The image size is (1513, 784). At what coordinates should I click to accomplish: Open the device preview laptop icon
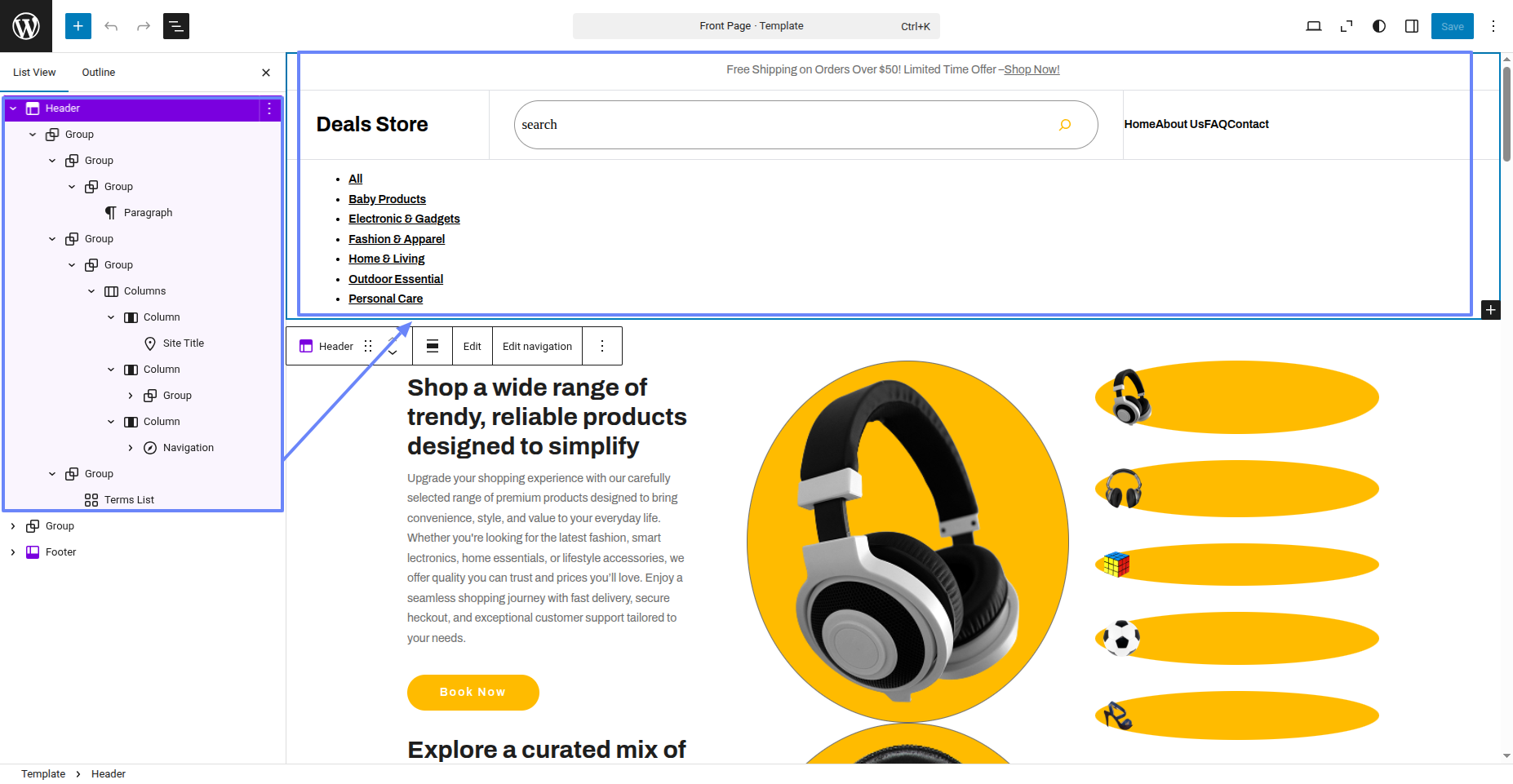coord(1314,26)
